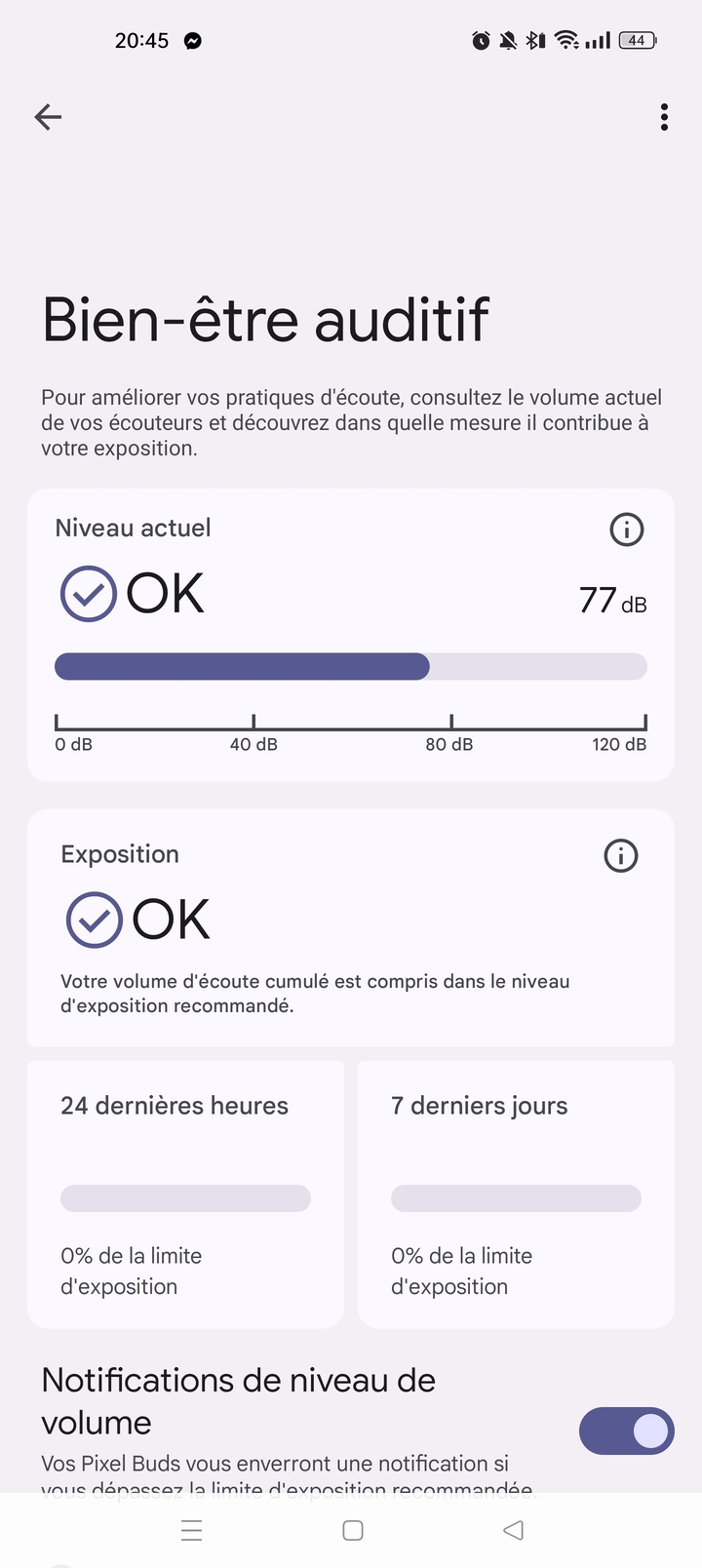Go back with the arrow icon
Screen dimensions: 702x1568
48,117
